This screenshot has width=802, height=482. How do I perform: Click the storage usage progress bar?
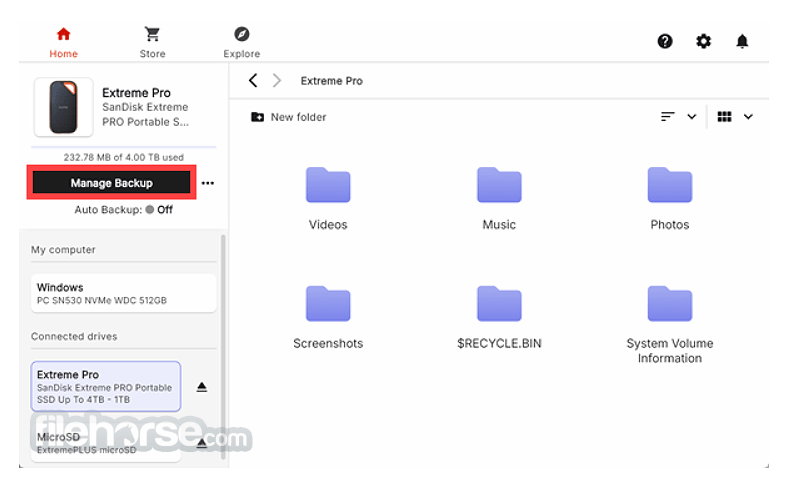(123, 147)
